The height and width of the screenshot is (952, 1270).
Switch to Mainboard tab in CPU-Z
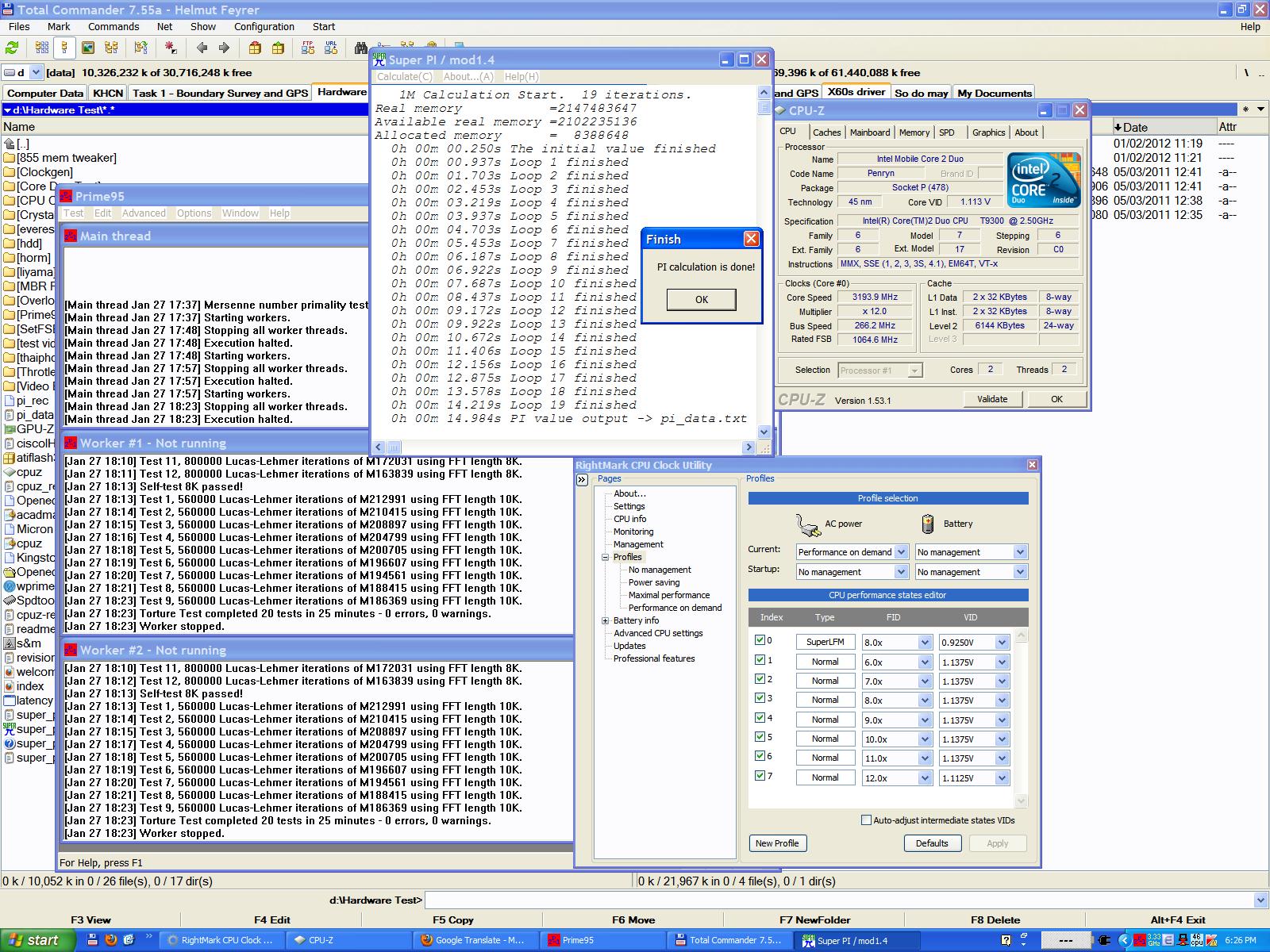coord(870,132)
